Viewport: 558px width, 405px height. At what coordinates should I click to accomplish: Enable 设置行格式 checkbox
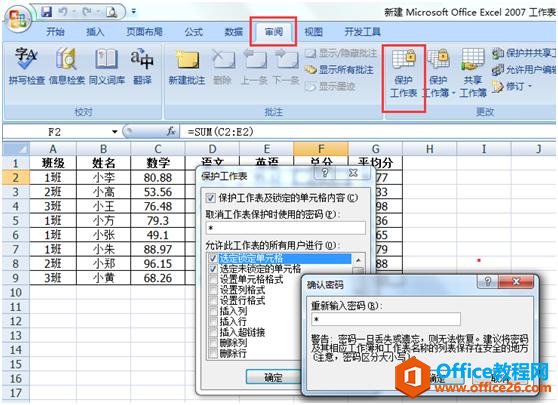pos(213,301)
